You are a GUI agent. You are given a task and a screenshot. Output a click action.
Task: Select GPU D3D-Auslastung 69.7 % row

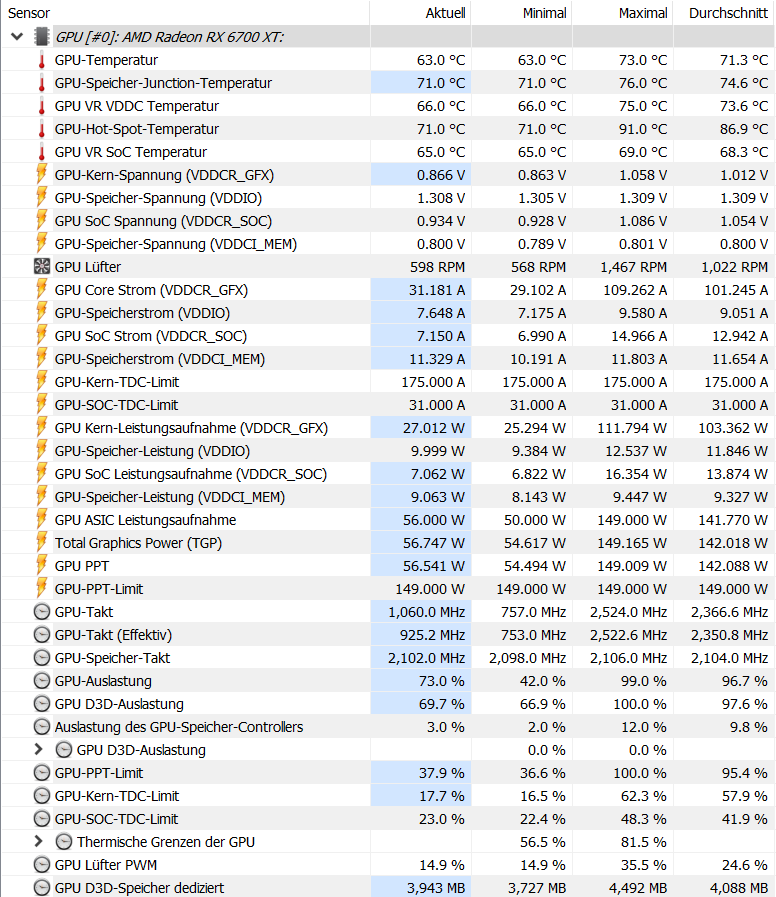point(387,704)
